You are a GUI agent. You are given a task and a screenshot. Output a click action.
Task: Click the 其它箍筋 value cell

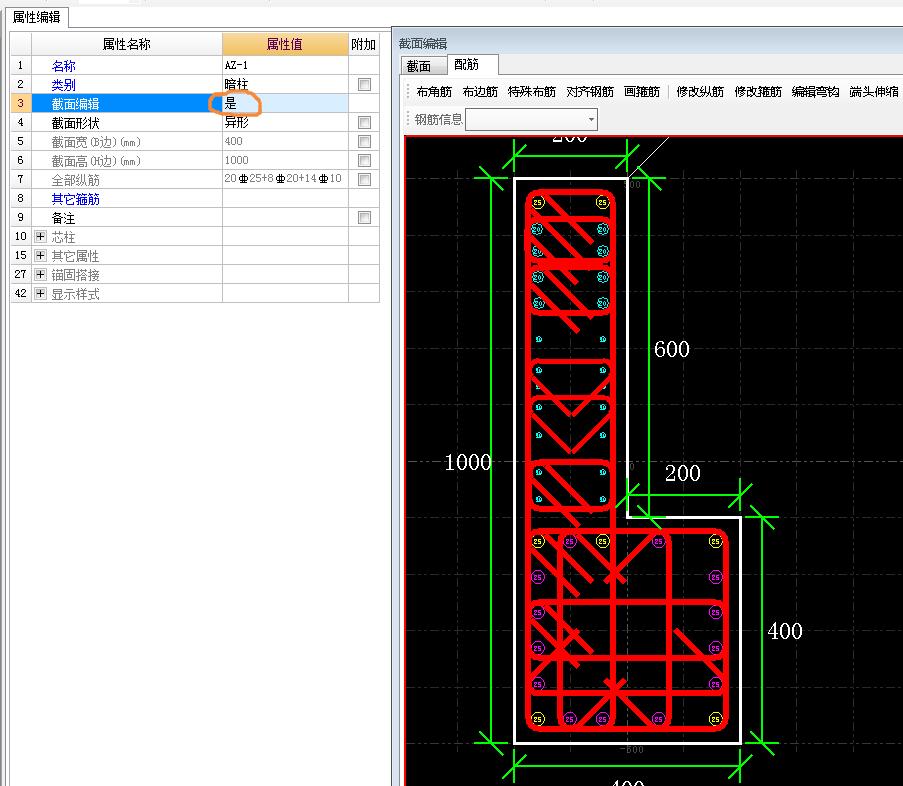click(285, 199)
